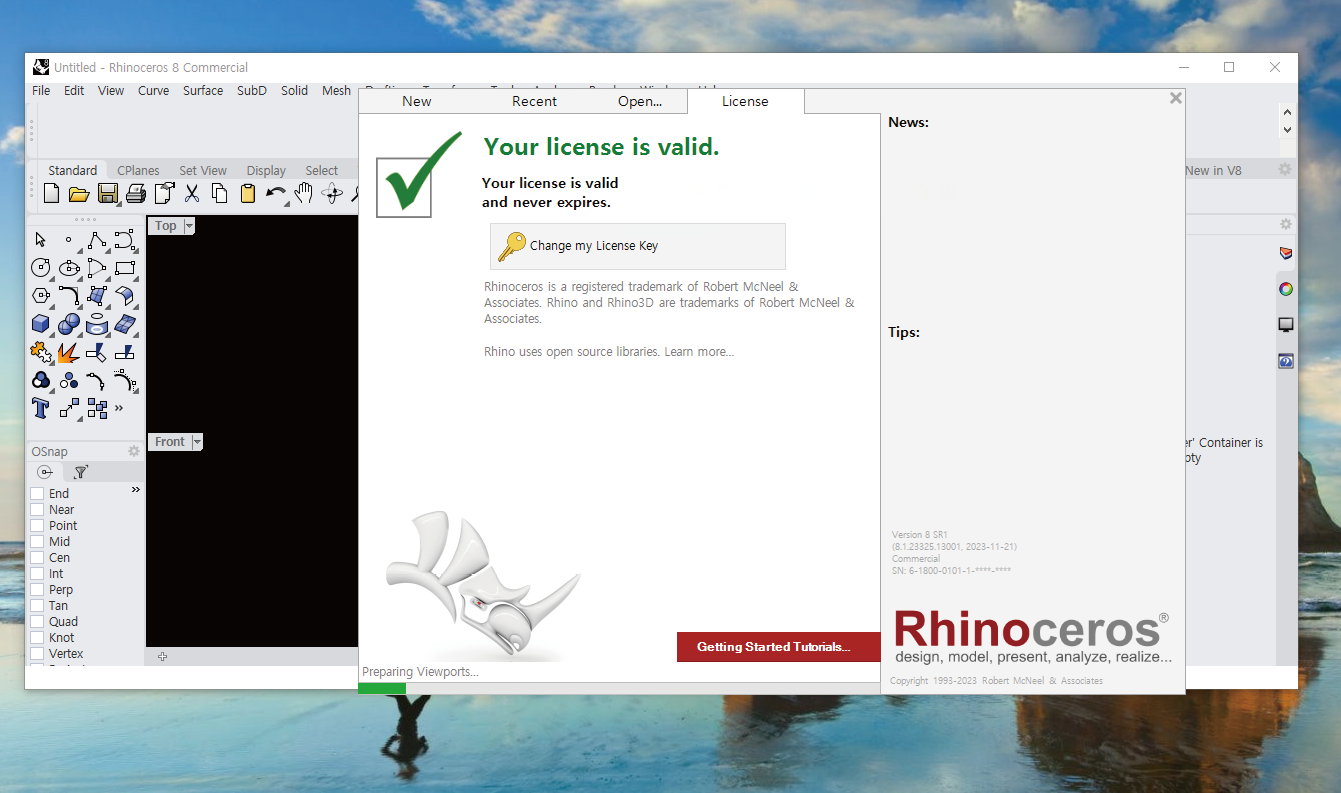Click the Array tool icon in sidebar
Viewport: 1341px width, 793px height.
click(x=97, y=408)
